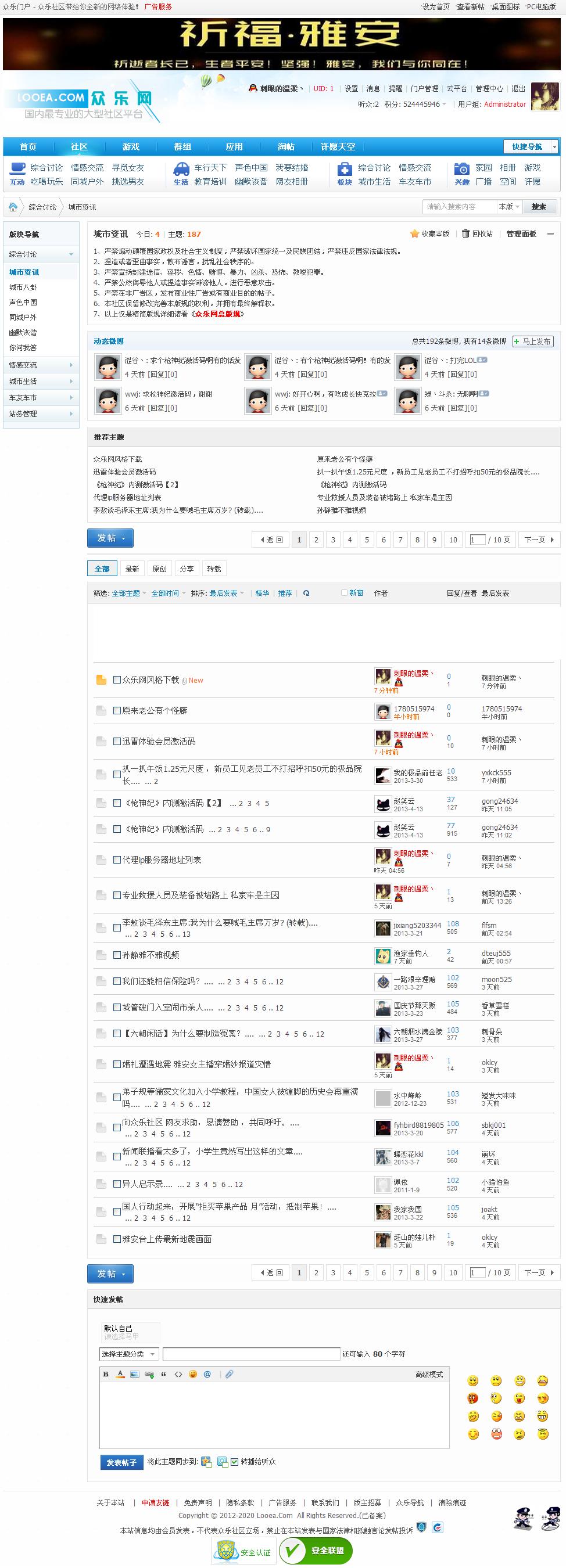566x1568 pixels.
Task: Click the refresh icon in the filter bar
Action: (306, 593)
